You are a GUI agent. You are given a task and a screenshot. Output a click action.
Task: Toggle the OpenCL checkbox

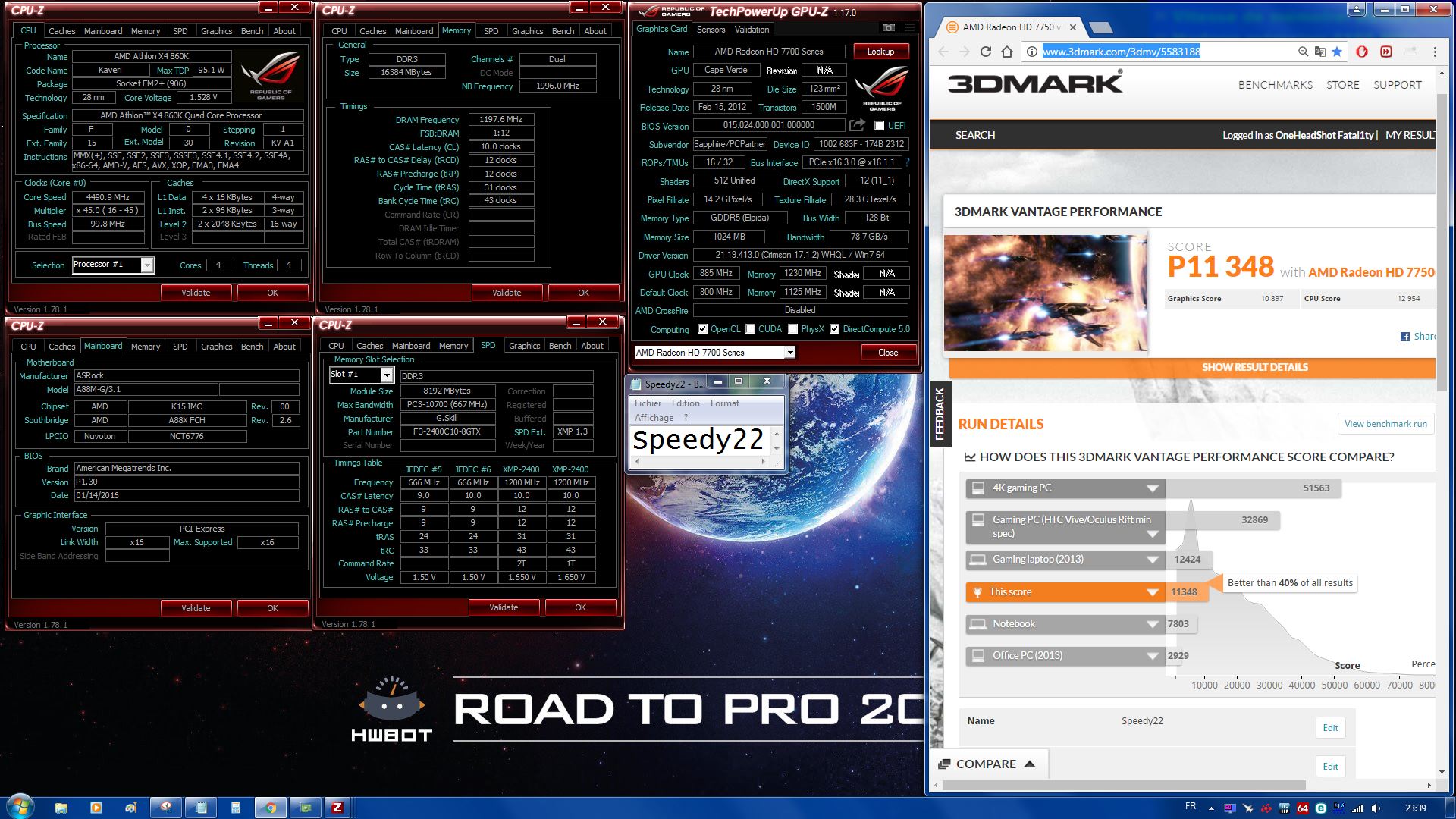click(x=703, y=329)
